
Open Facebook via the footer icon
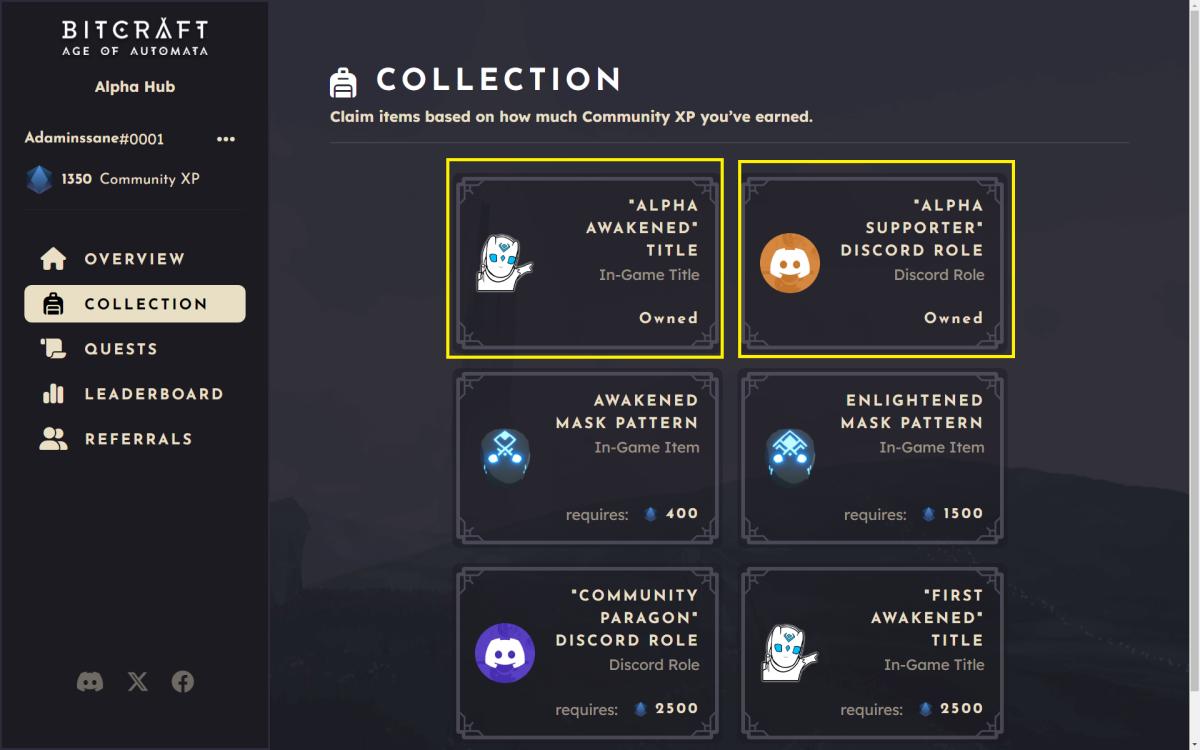coord(183,681)
